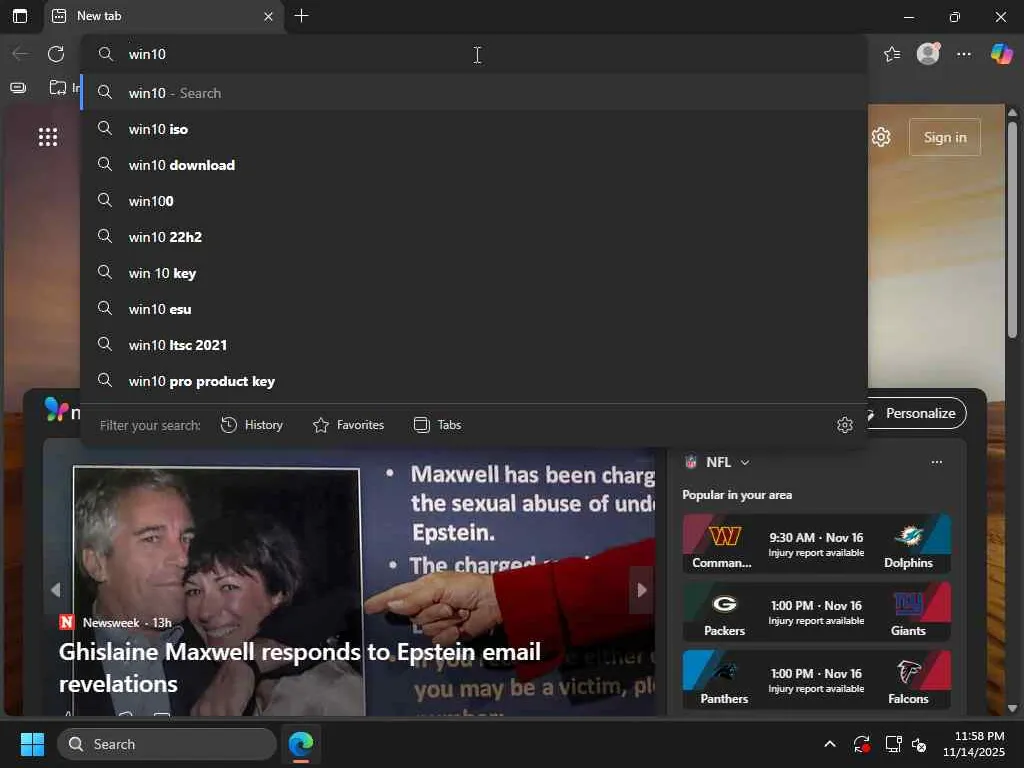The image size is (1024, 768).
Task: Select the 'win10 - Search' suggestion
Action: pyautogui.click(x=474, y=93)
